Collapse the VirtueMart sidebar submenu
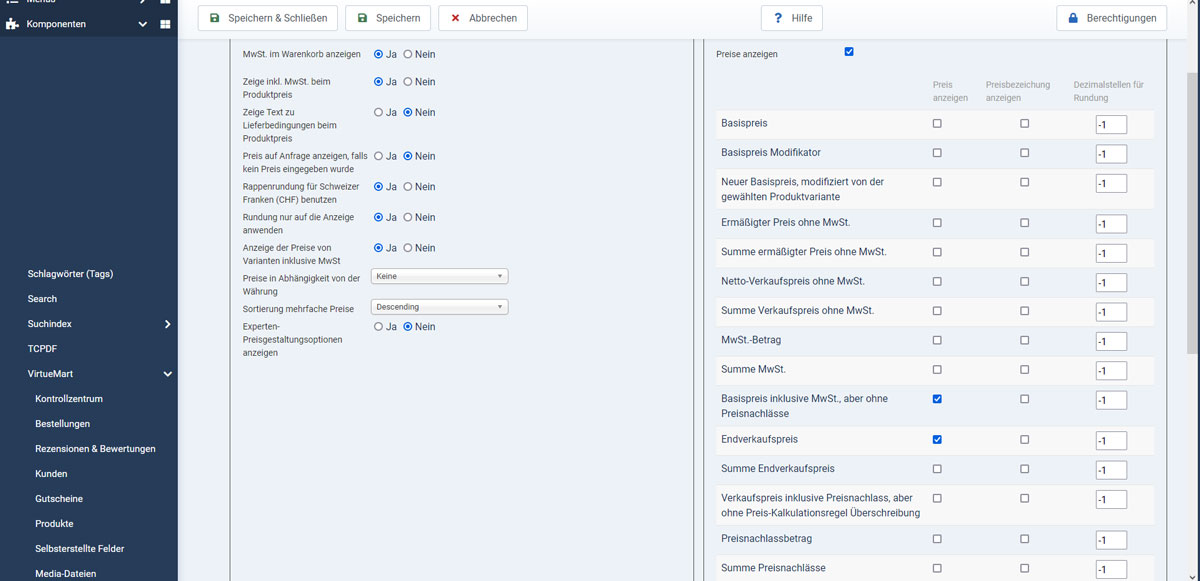The width and height of the screenshot is (1200, 581). (167, 374)
